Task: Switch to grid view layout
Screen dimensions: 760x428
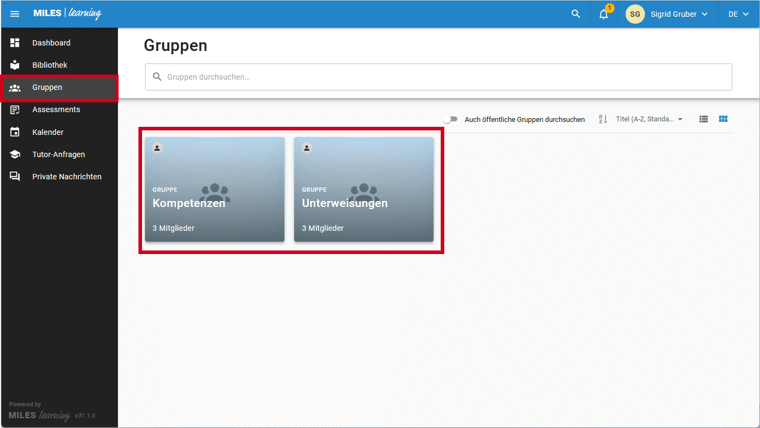Action: 723,119
